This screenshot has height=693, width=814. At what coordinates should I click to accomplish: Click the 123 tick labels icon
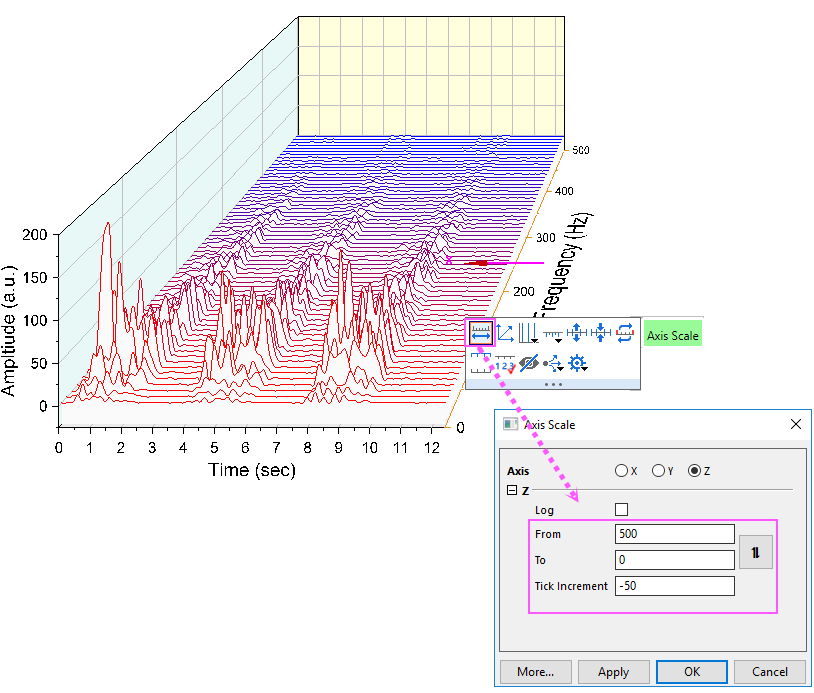[x=503, y=364]
